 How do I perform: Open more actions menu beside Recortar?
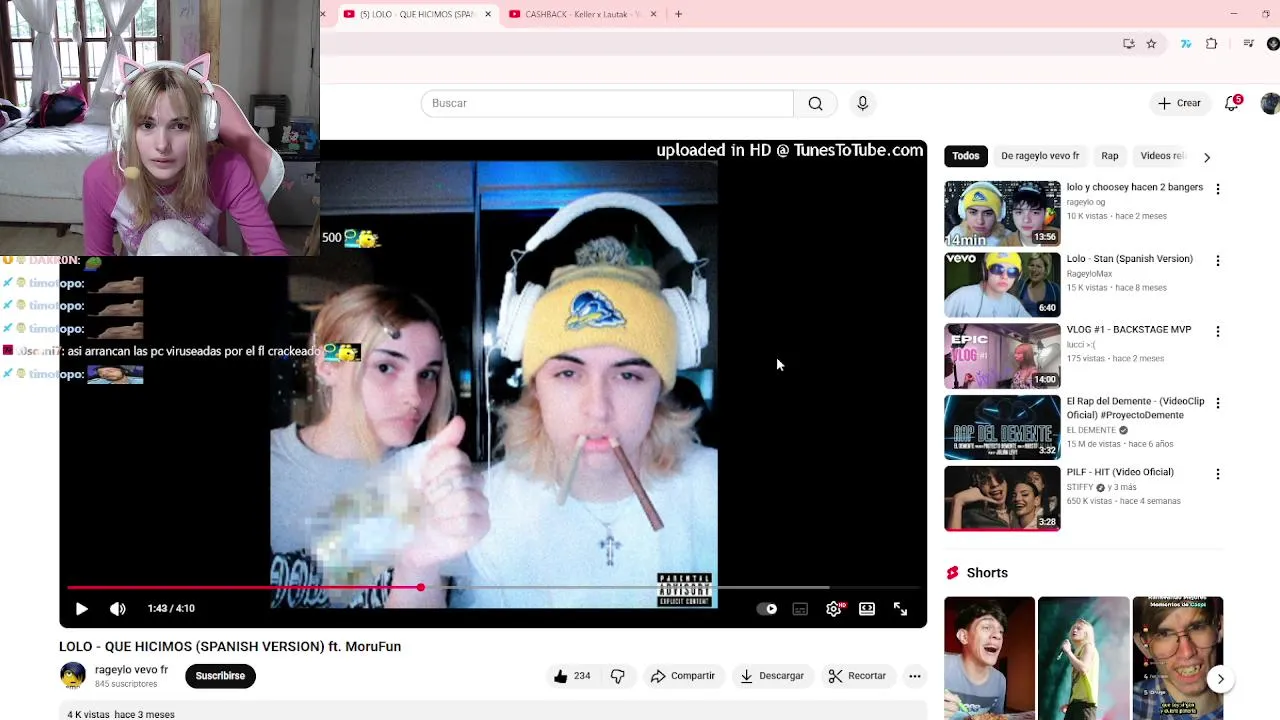(914, 676)
